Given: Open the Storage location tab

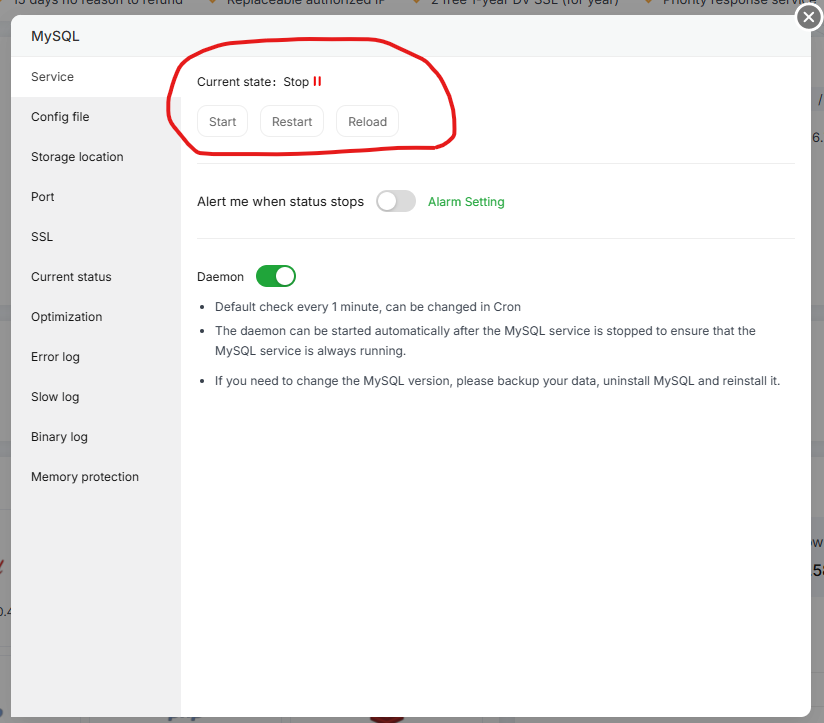Looking at the screenshot, I should [96, 157].
